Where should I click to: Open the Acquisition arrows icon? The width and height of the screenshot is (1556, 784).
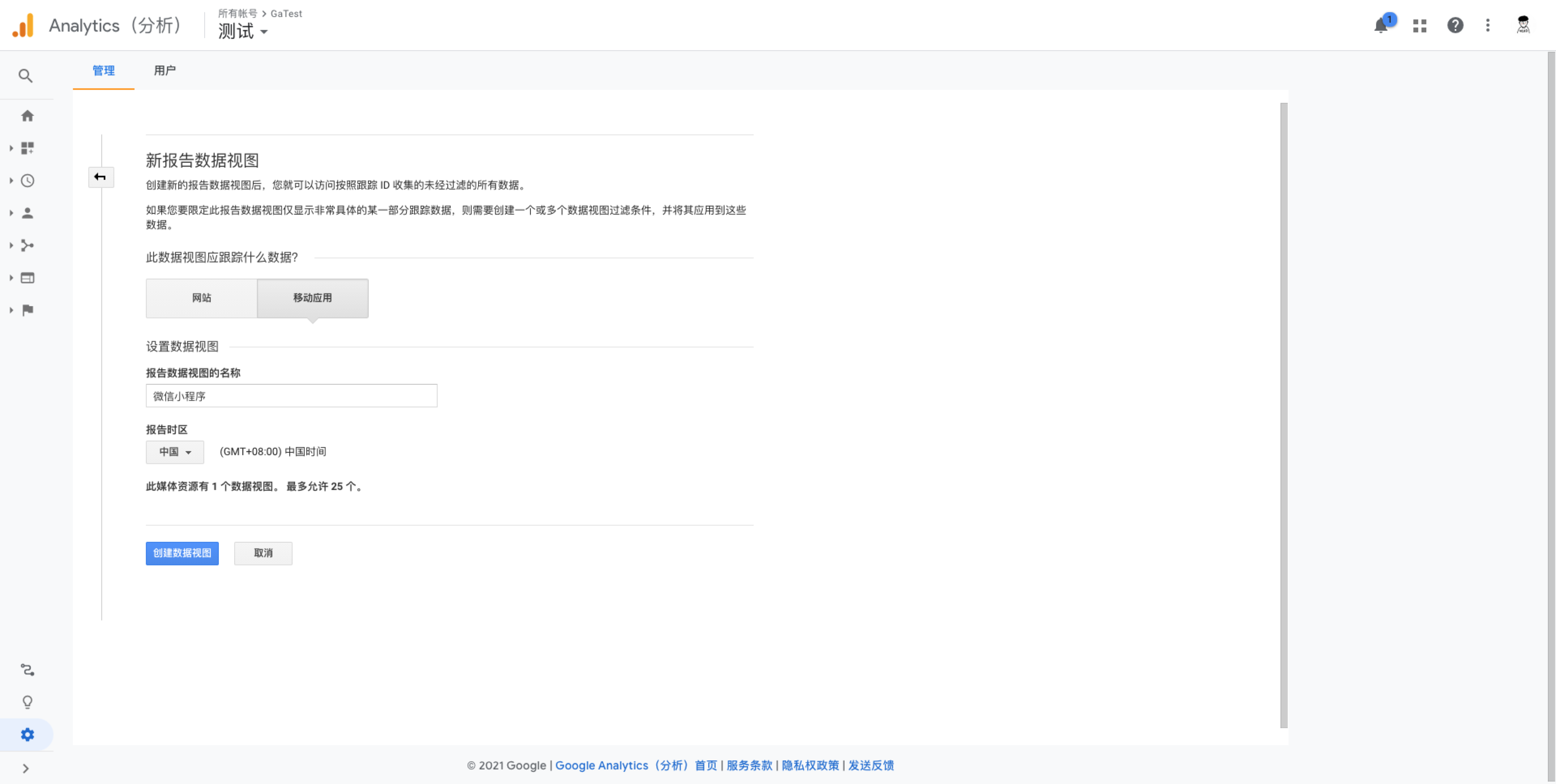(27, 245)
